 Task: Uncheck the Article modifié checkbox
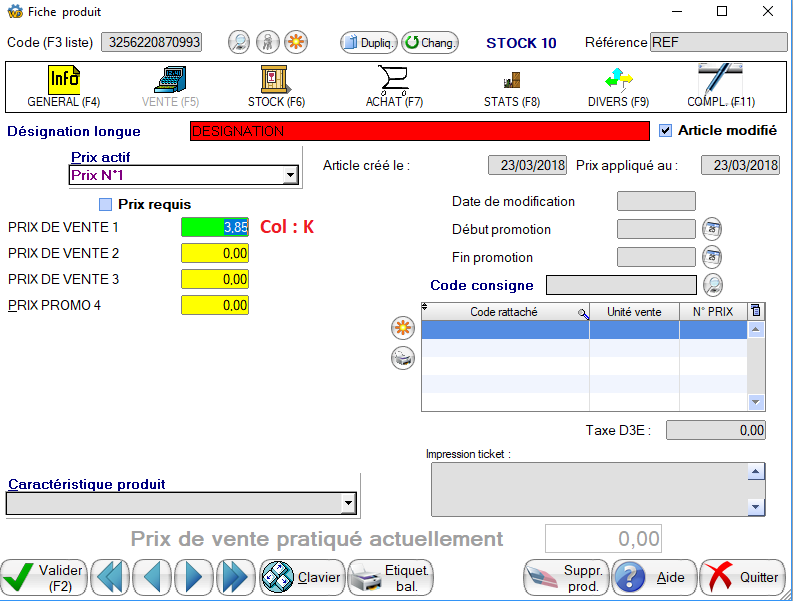[666, 130]
